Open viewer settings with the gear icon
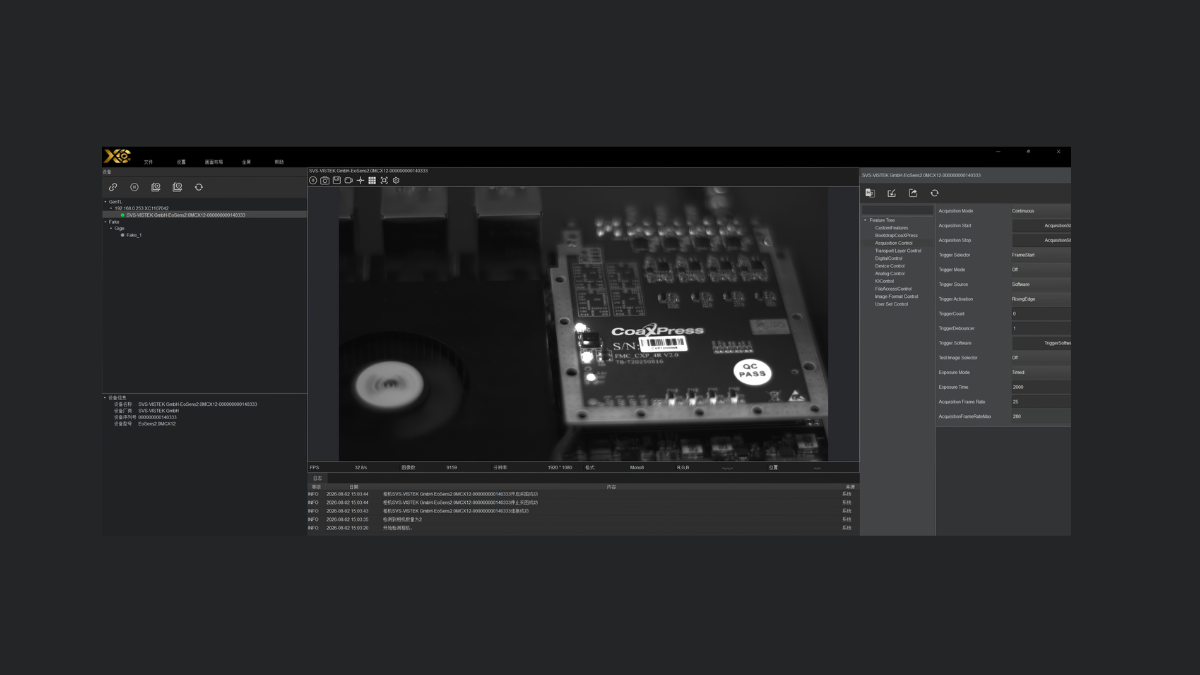This screenshot has width=1200, height=675. (396, 180)
